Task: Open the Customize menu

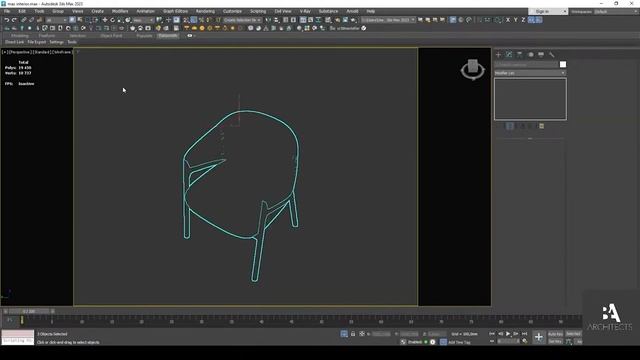Action: tap(232, 11)
